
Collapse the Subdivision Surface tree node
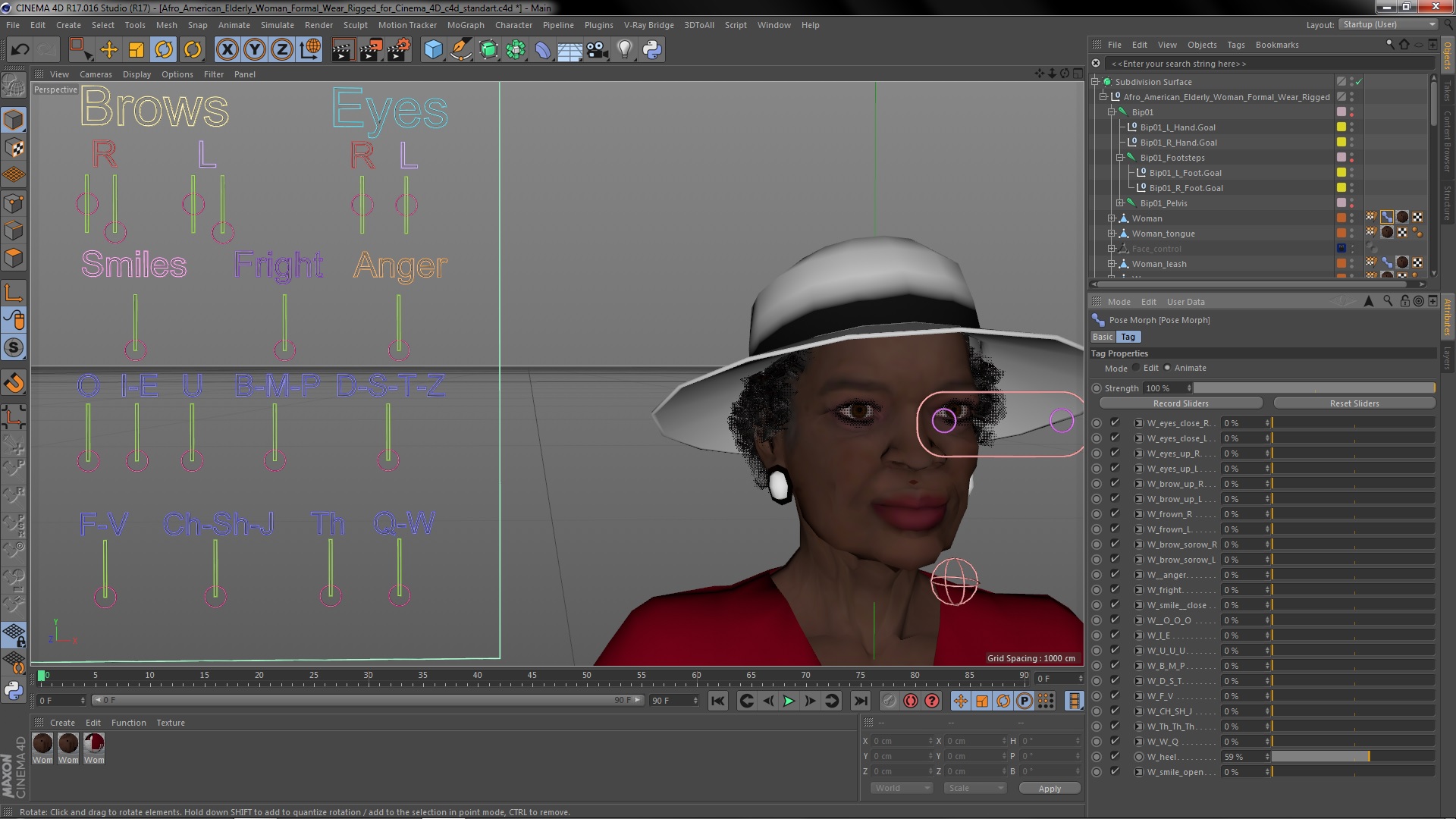point(1095,81)
